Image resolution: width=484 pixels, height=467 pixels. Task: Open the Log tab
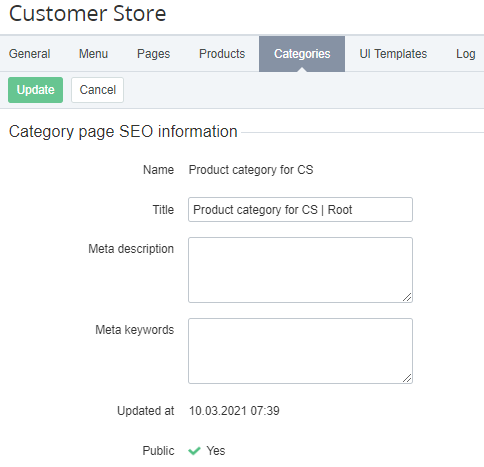[466, 54]
